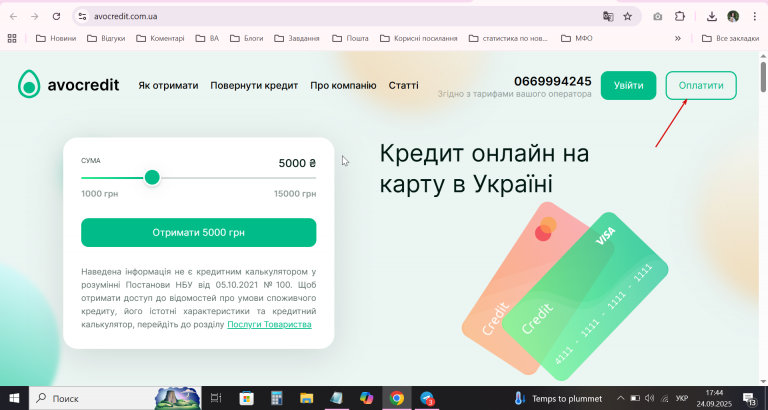The height and width of the screenshot is (410, 768).
Task: Open Telegram from the taskbar
Action: coord(427,398)
